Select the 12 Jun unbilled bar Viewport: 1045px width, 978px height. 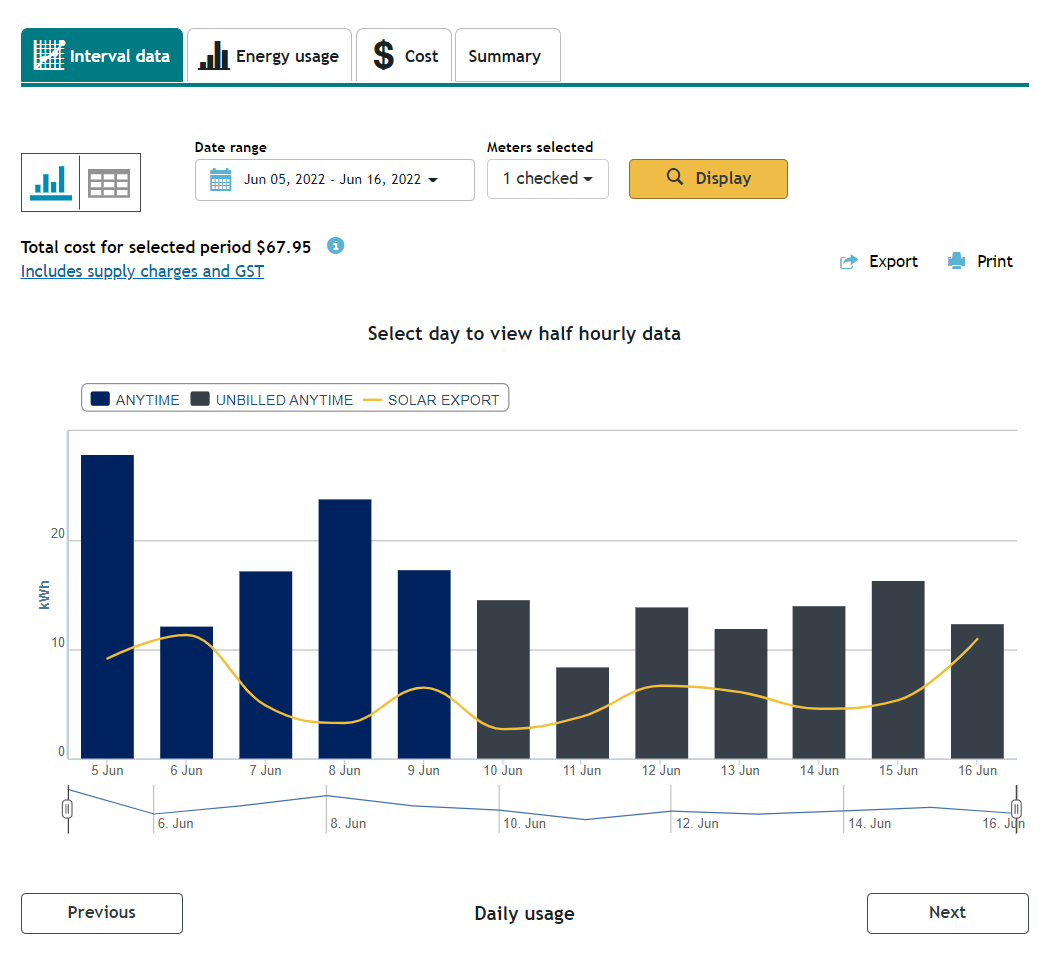click(662, 683)
